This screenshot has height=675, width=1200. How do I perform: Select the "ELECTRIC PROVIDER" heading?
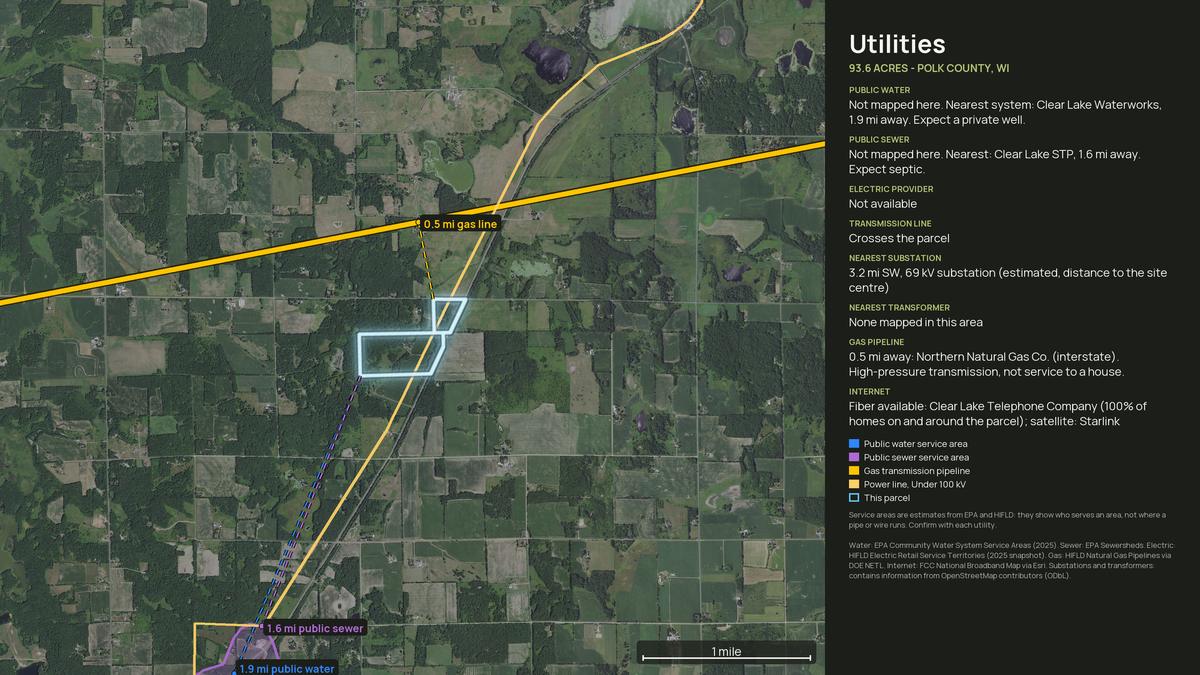click(891, 189)
